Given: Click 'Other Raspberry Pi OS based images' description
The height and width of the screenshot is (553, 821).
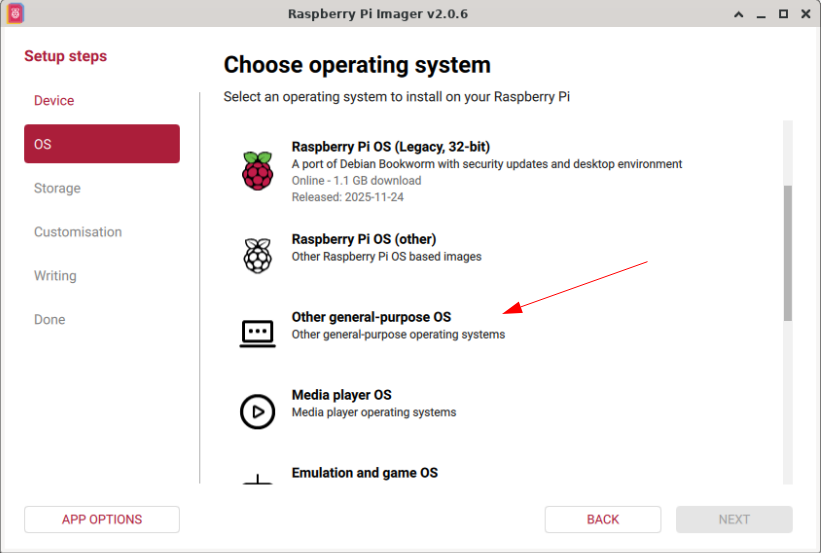Looking at the screenshot, I should (386, 257).
